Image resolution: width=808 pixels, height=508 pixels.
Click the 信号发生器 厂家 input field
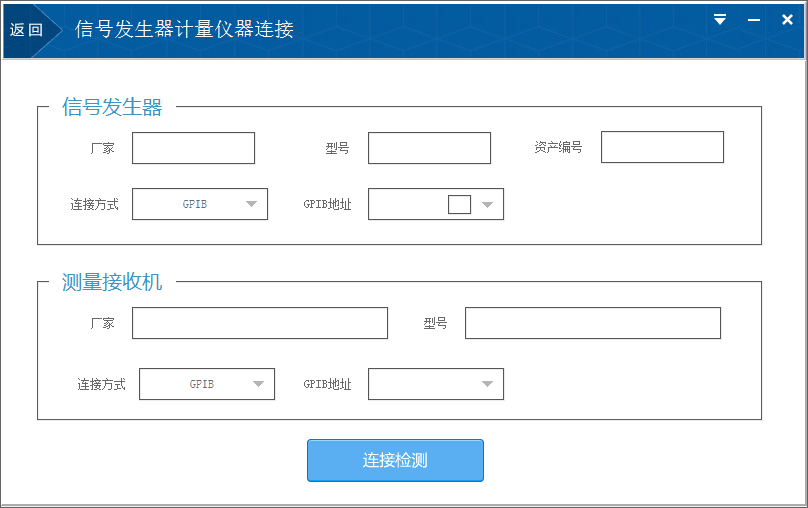193,148
